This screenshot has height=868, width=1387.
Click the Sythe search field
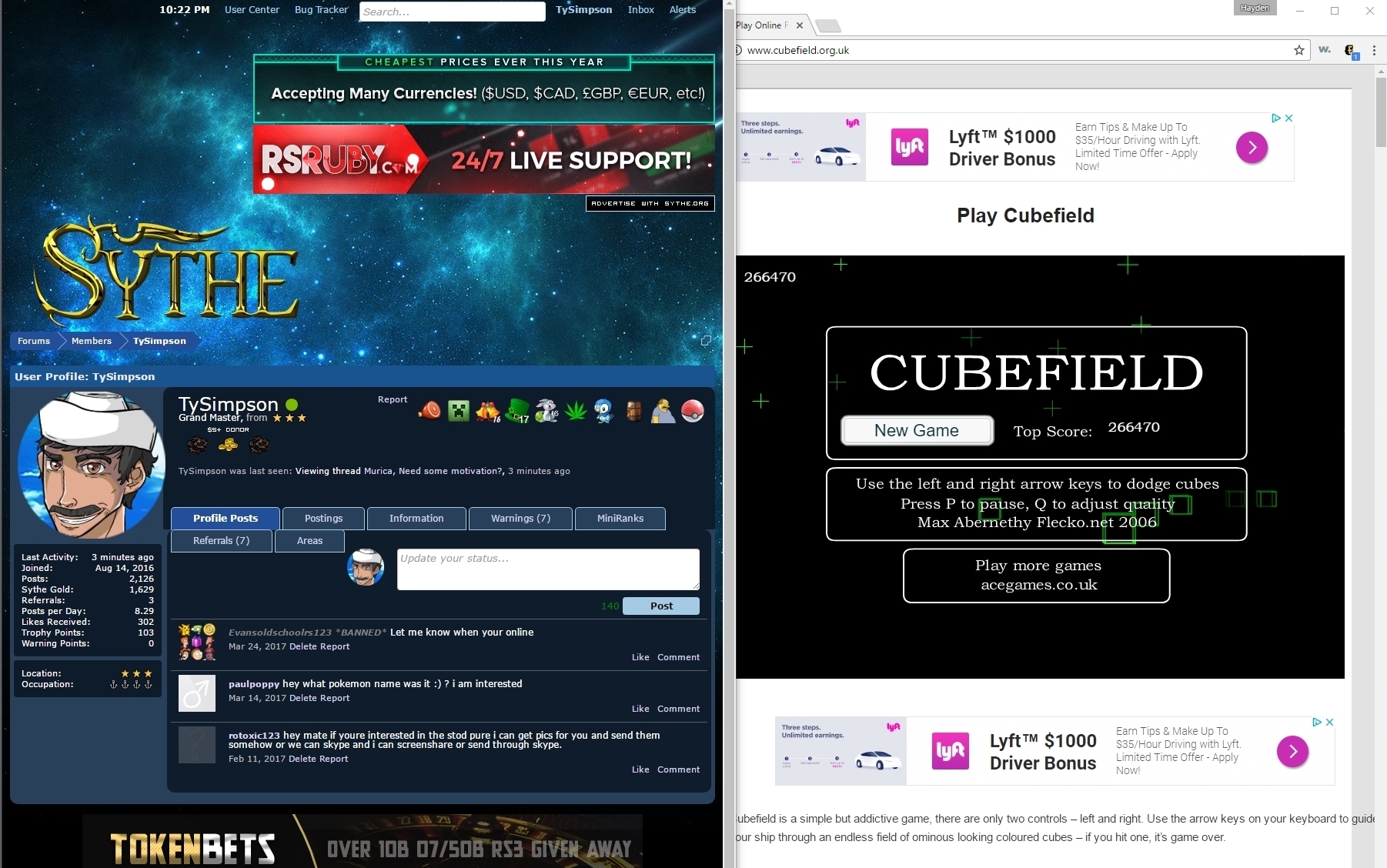(x=453, y=12)
